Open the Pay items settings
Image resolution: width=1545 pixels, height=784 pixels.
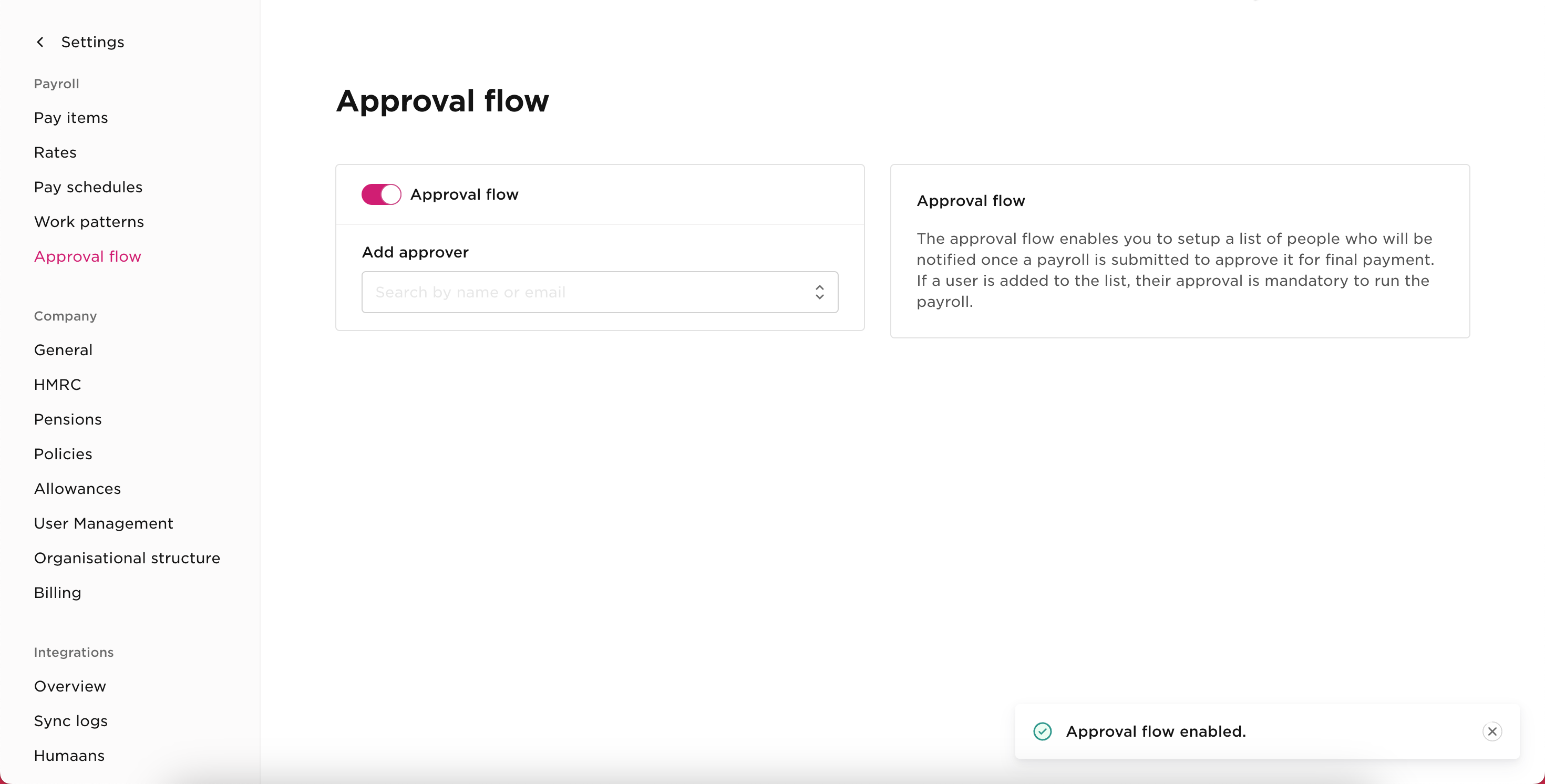(70, 118)
